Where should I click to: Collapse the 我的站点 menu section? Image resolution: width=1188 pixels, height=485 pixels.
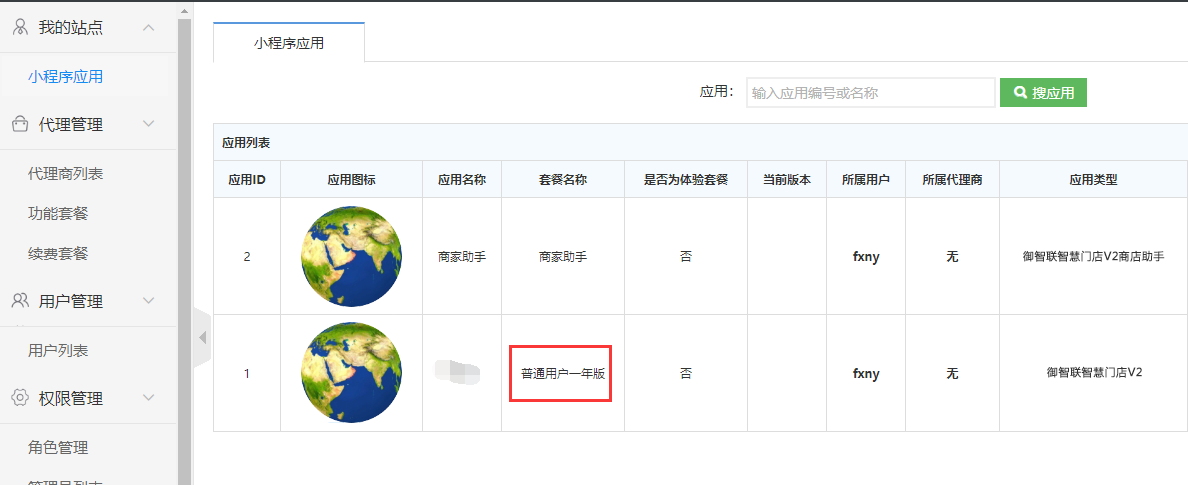149,27
